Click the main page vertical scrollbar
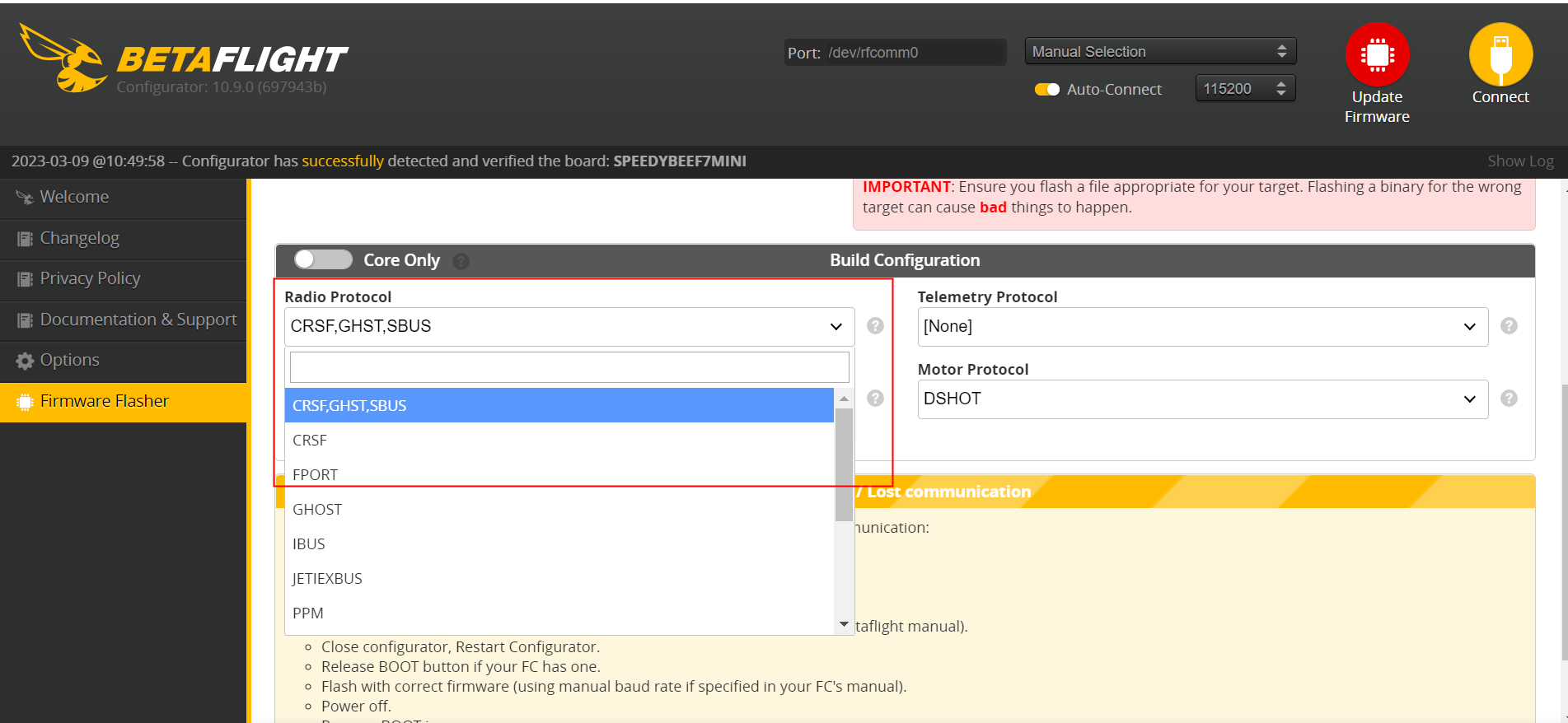Screen dimensions: 1568x723 (x=1564, y=522)
